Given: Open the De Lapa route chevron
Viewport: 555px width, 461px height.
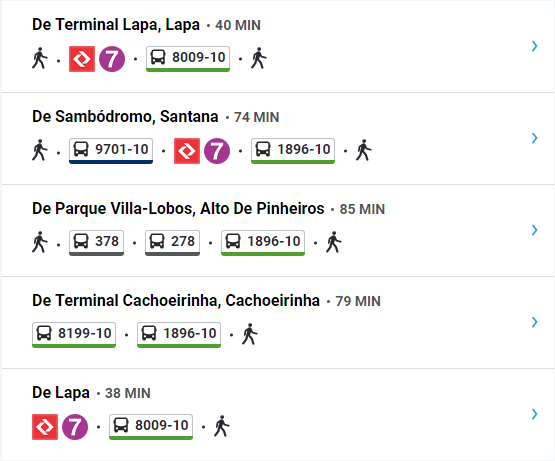Looking at the screenshot, I should click(x=534, y=414).
